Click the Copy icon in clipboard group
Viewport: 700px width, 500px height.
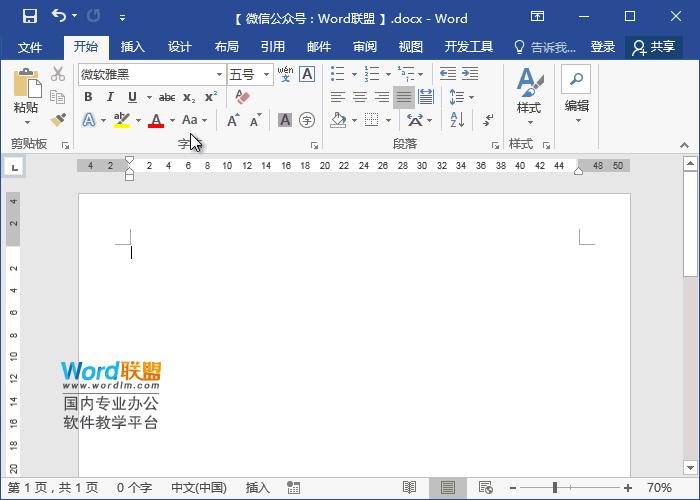point(58,96)
